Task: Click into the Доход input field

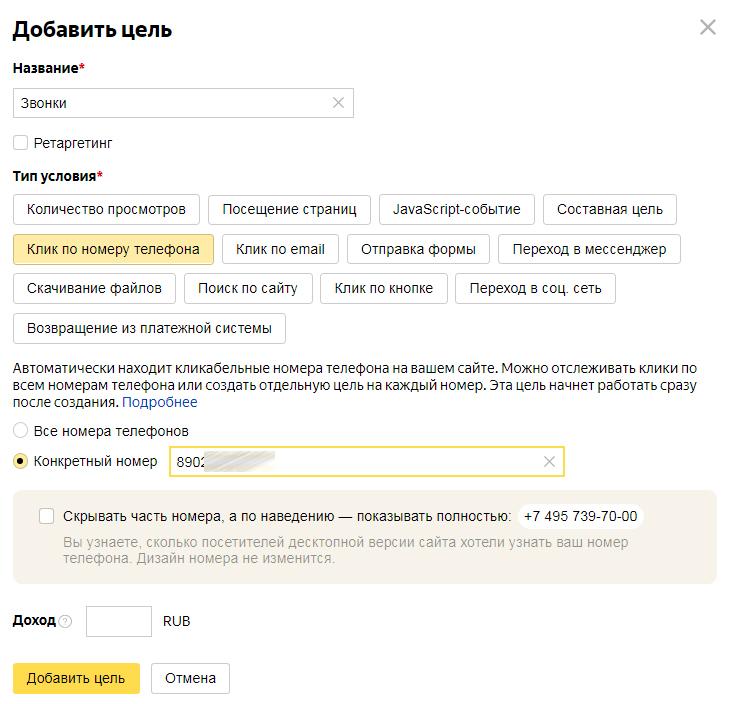Action: pos(119,621)
